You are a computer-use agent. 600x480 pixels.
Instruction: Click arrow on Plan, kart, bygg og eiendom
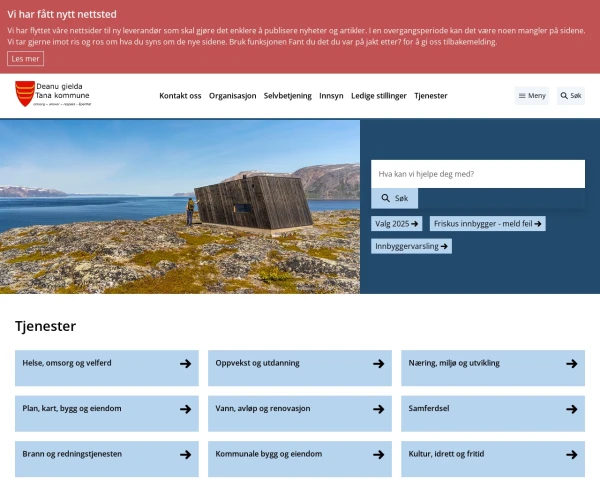coord(185,409)
